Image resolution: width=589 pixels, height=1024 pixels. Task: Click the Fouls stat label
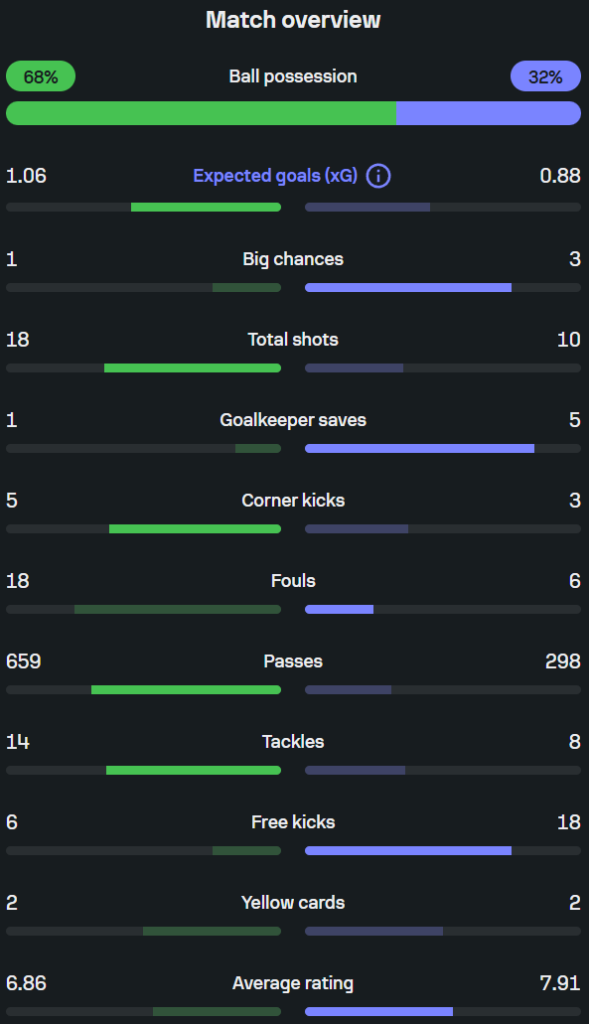tap(293, 581)
